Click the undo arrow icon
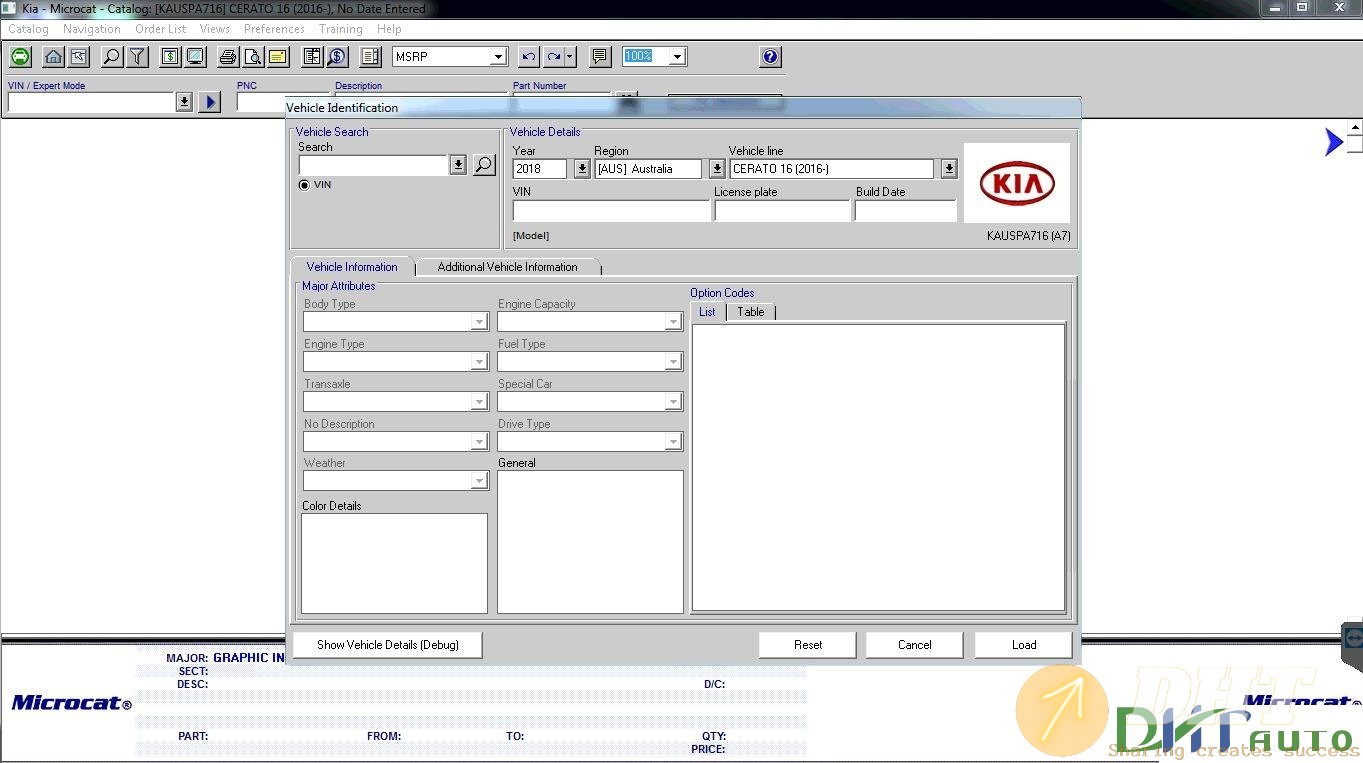Viewport: 1363px width, 763px height. pyautogui.click(x=529, y=57)
